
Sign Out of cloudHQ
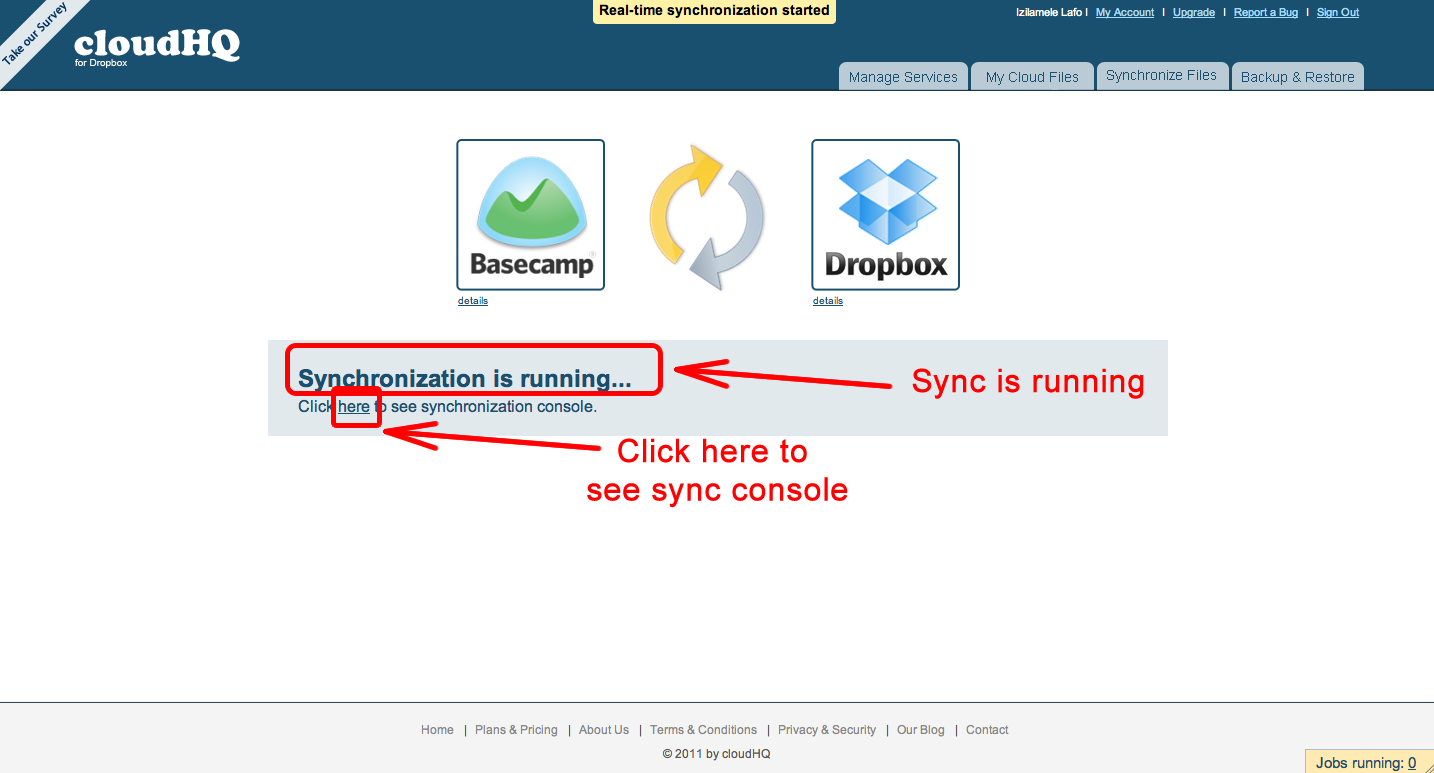(x=1338, y=13)
